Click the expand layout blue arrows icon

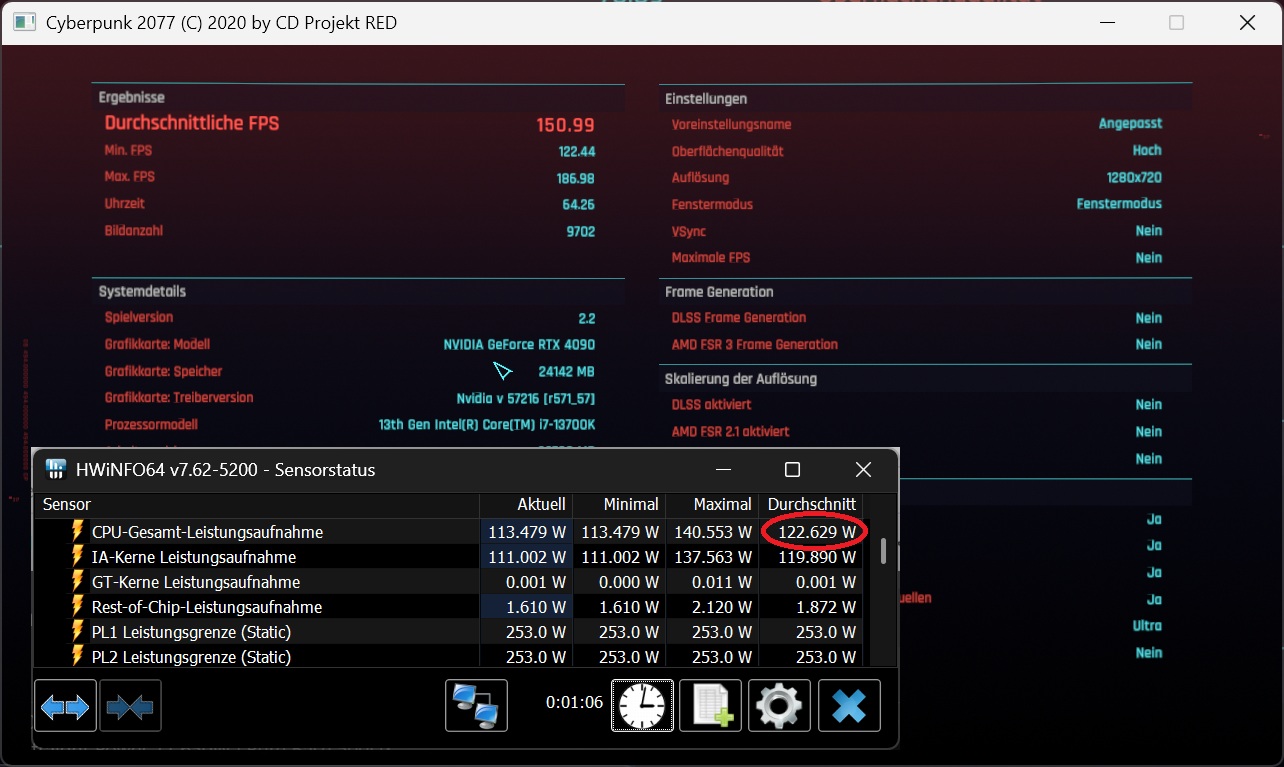click(65, 706)
